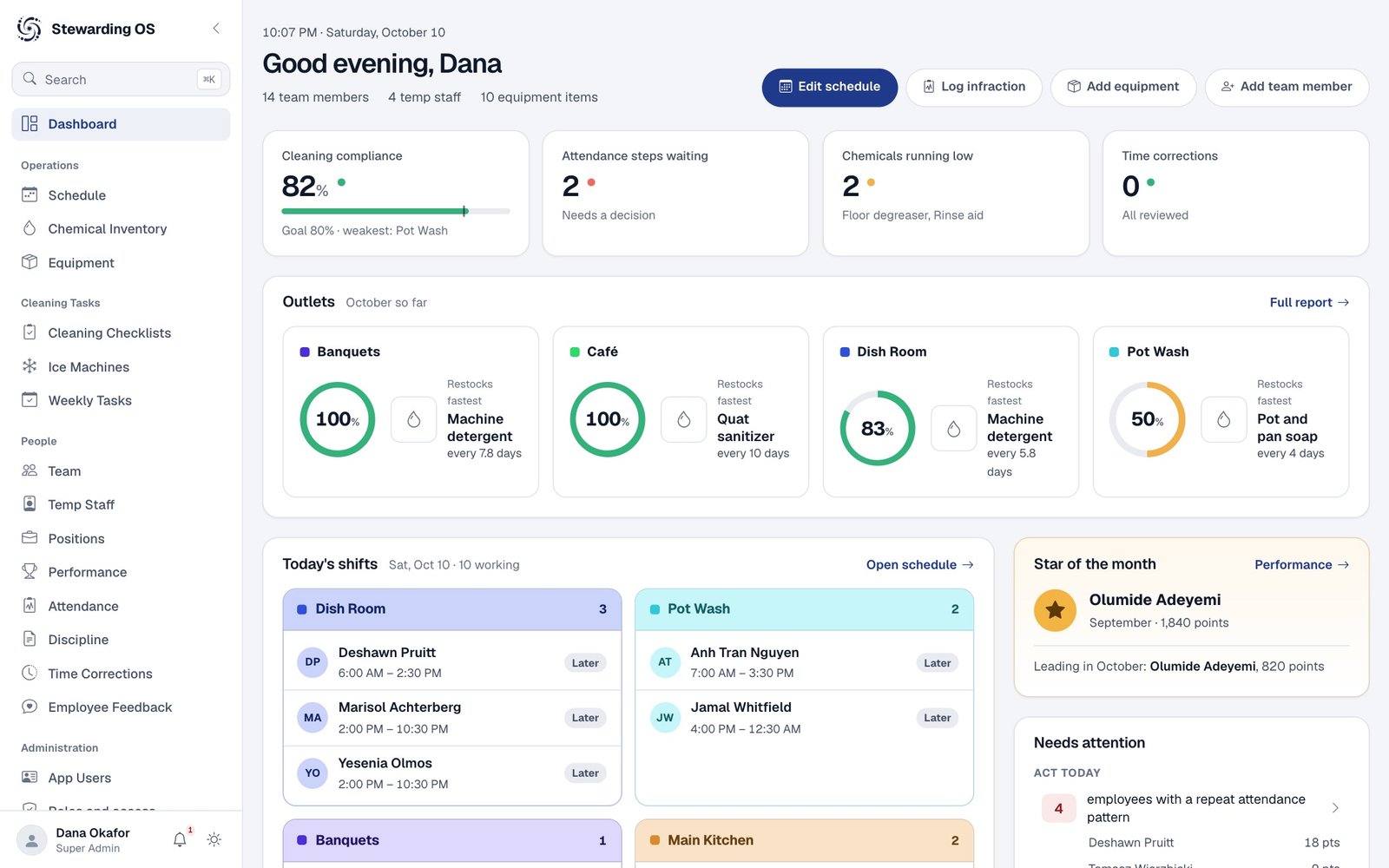Open the Performance link in Star card

(1302, 565)
